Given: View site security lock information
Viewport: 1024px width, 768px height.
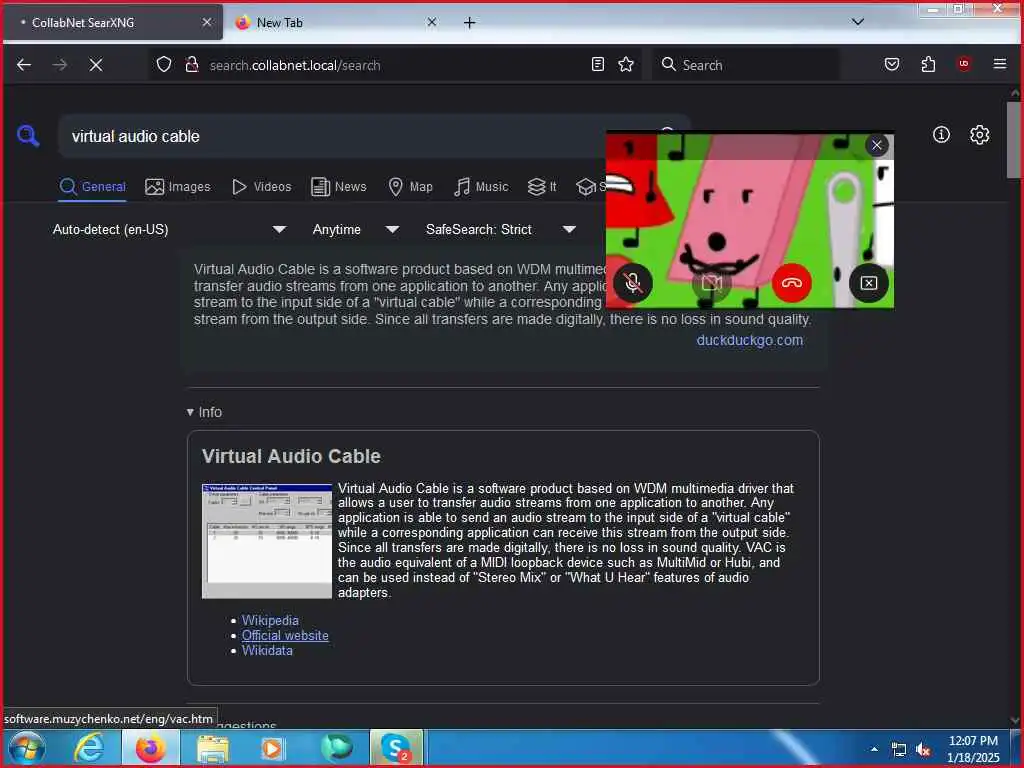Looking at the screenshot, I should [192, 65].
